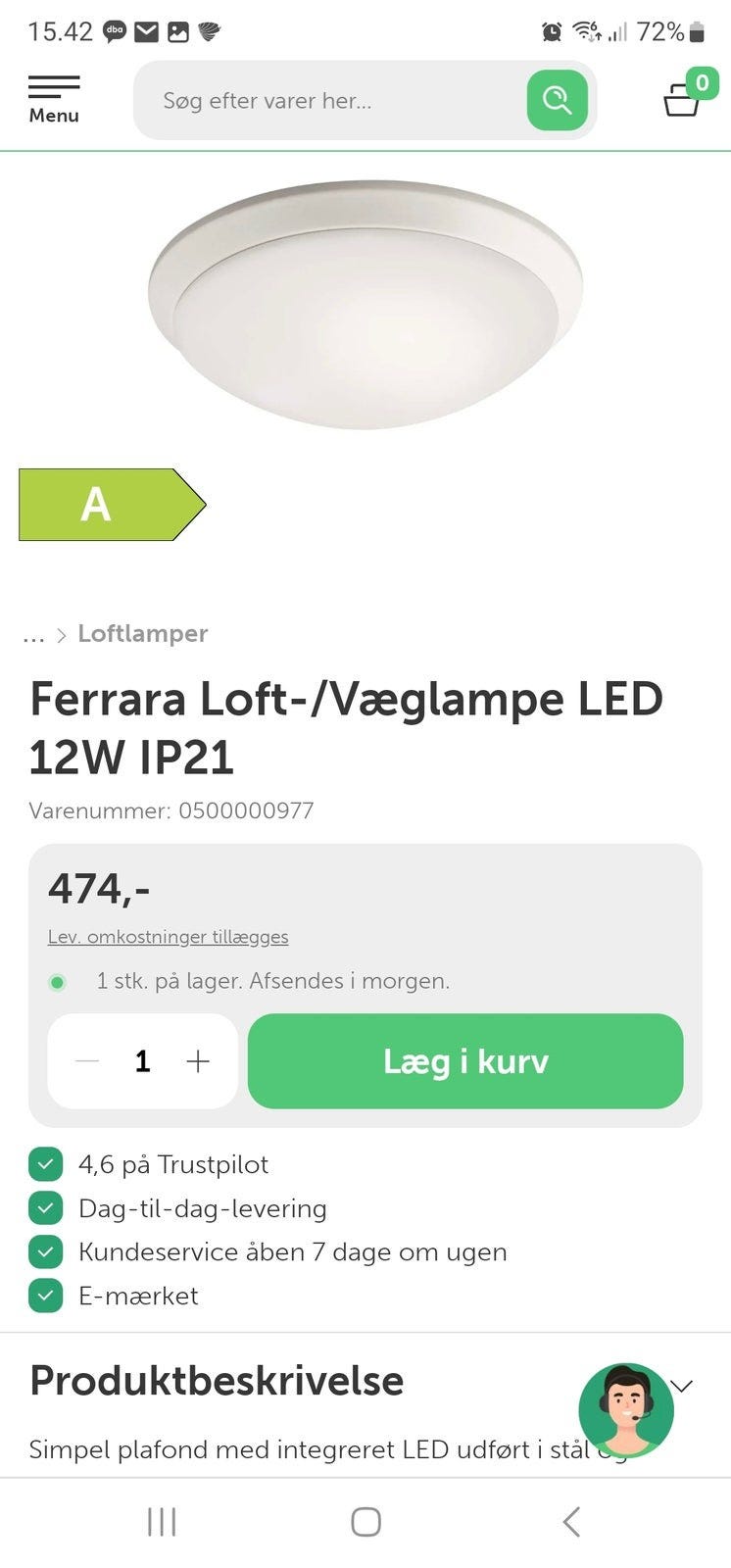731x1568 pixels.
Task: View the Ferrara ceiling lamp product image
Action: point(365,304)
